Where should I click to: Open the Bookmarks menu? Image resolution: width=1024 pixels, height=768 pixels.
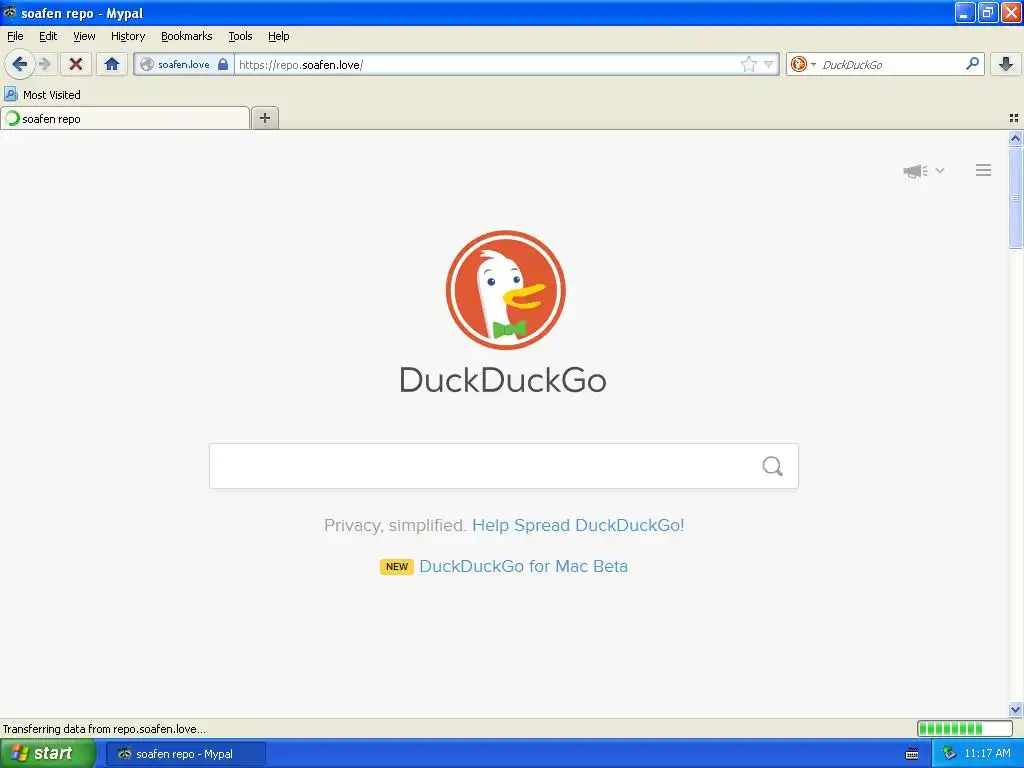click(x=187, y=36)
